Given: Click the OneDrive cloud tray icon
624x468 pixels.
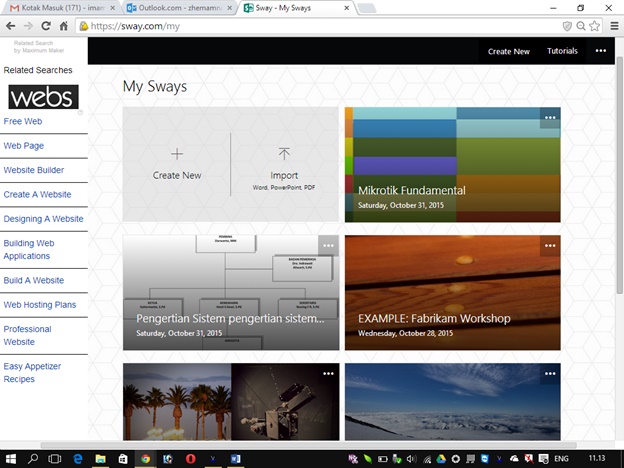Looking at the screenshot, I should pos(514,459).
